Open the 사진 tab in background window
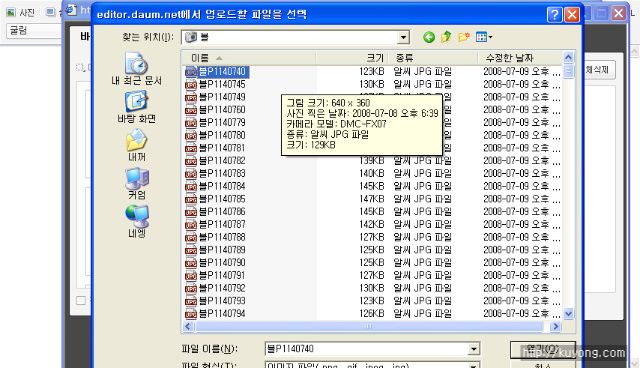The height and width of the screenshot is (368, 640). click(21, 13)
